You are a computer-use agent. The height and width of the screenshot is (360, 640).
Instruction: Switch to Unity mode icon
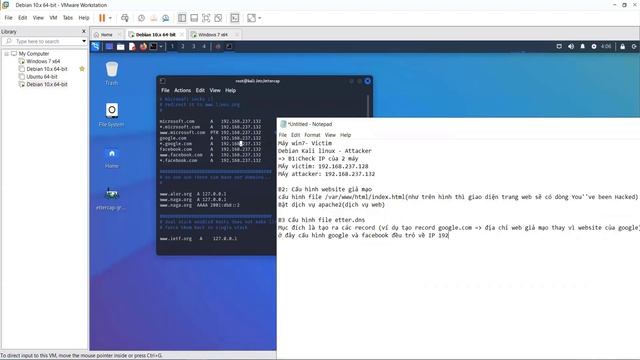[x=218, y=18]
